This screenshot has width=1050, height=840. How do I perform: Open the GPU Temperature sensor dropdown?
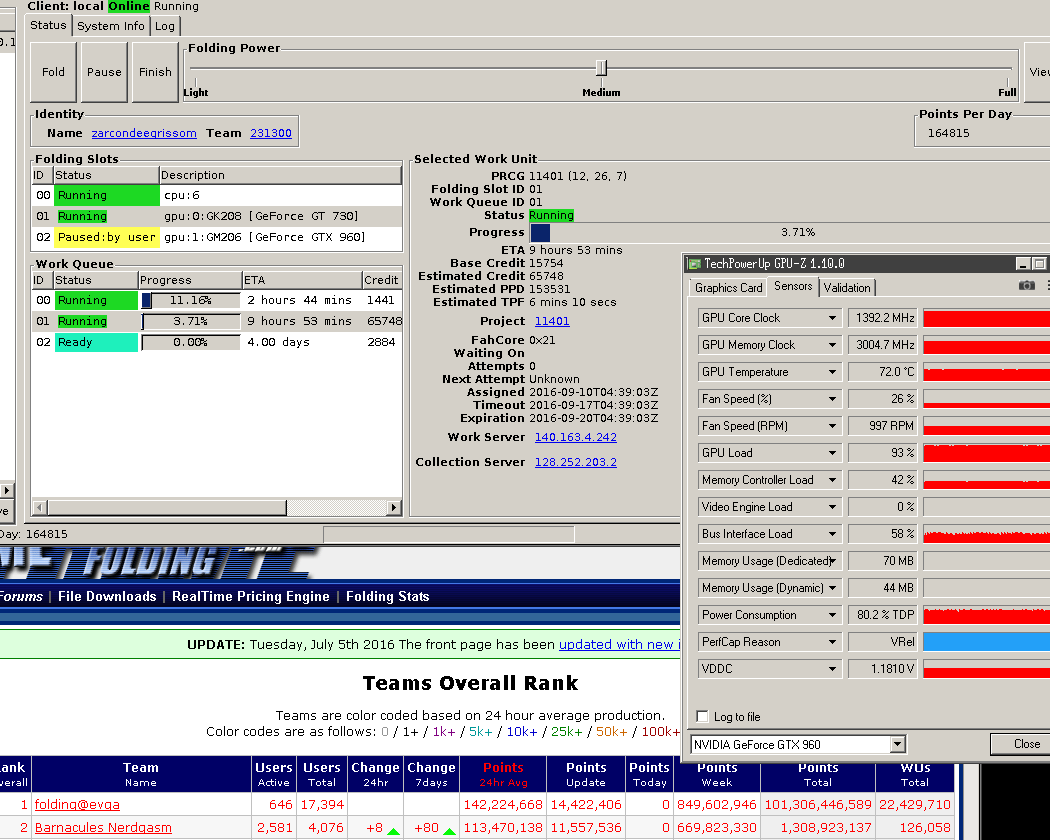(x=832, y=372)
